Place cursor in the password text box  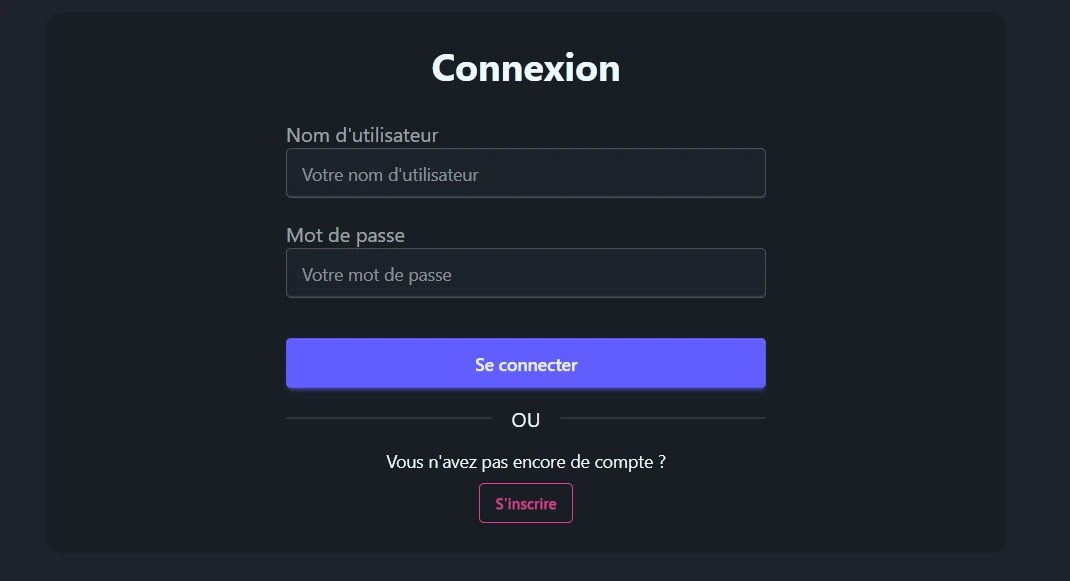600,274
